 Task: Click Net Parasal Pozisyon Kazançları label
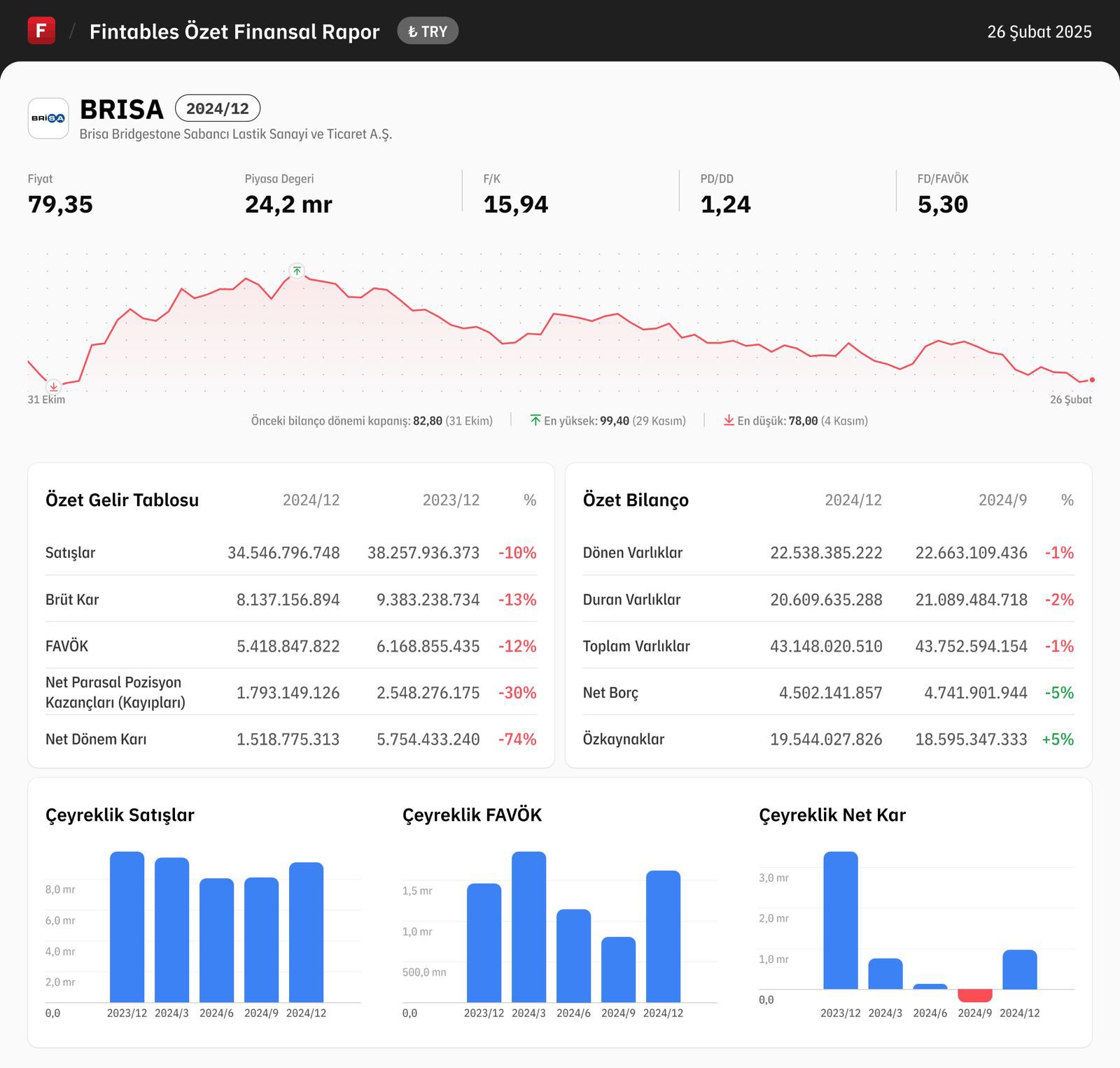(115, 692)
